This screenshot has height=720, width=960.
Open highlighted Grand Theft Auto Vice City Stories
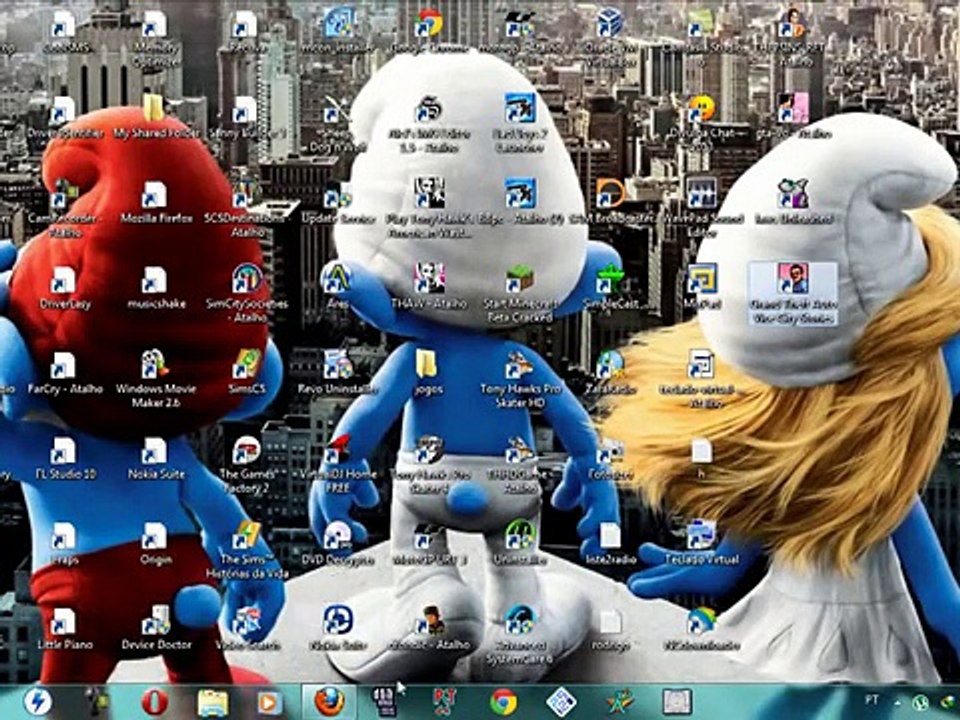coord(793,294)
